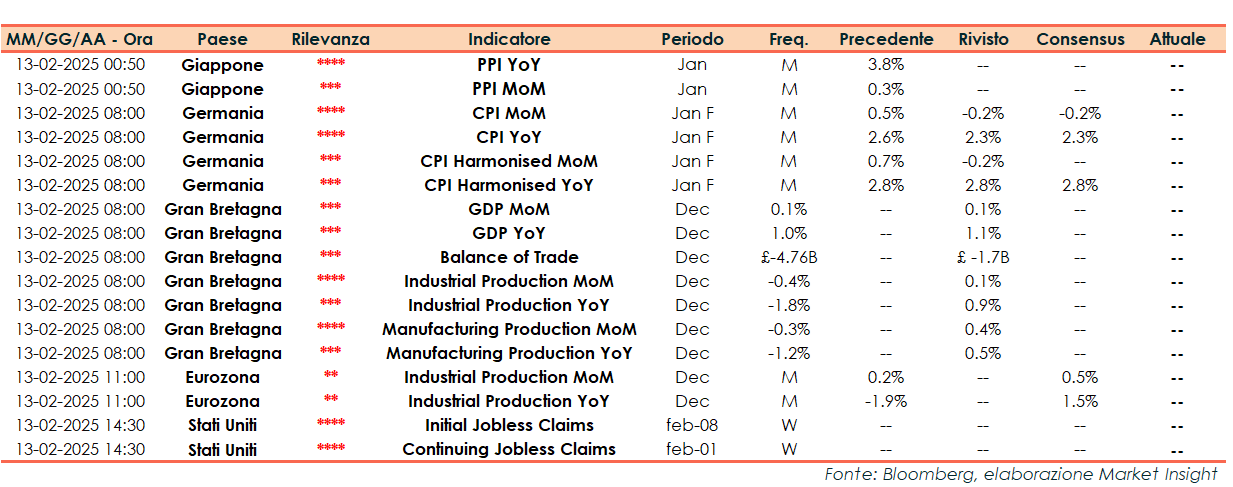This screenshot has width=1233, height=487.
Task: Click the MM/GG/AA - Ora header
Action: coord(81,40)
